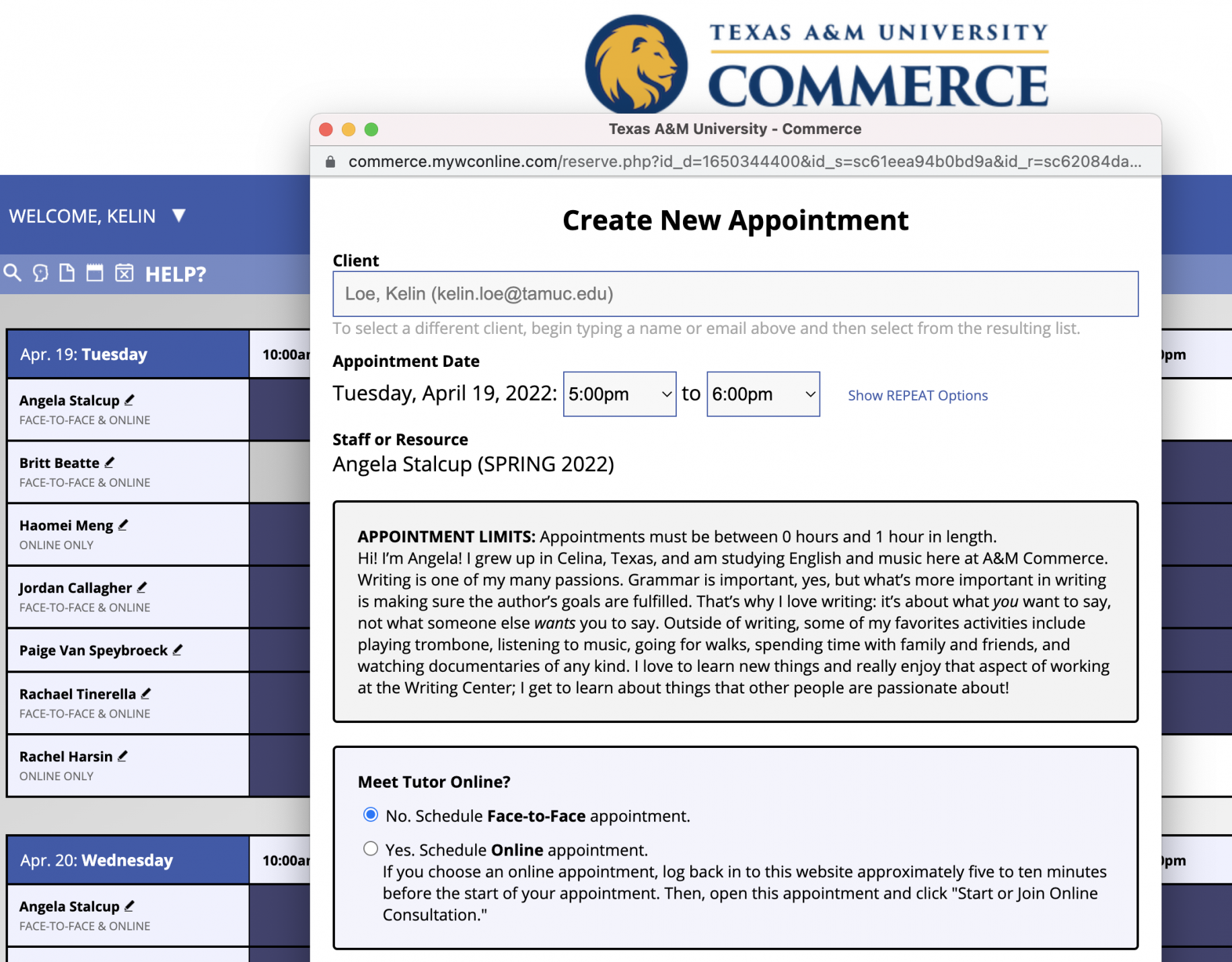The width and height of the screenshot is (1232, 962).
Task: Click the document page icon in toolbar
Action: [x=67, y=273]
